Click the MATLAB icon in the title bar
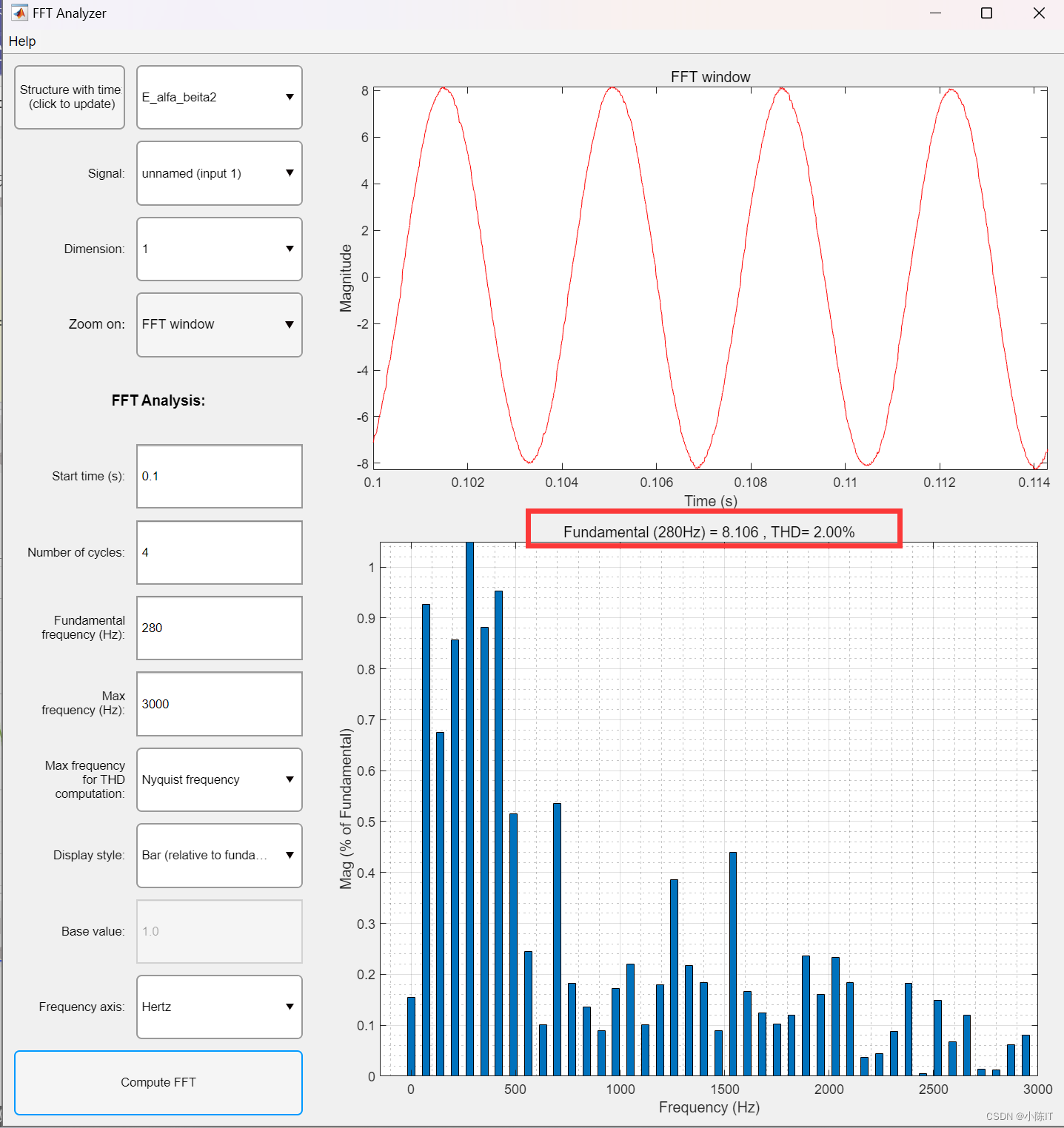 pos(20,13)
